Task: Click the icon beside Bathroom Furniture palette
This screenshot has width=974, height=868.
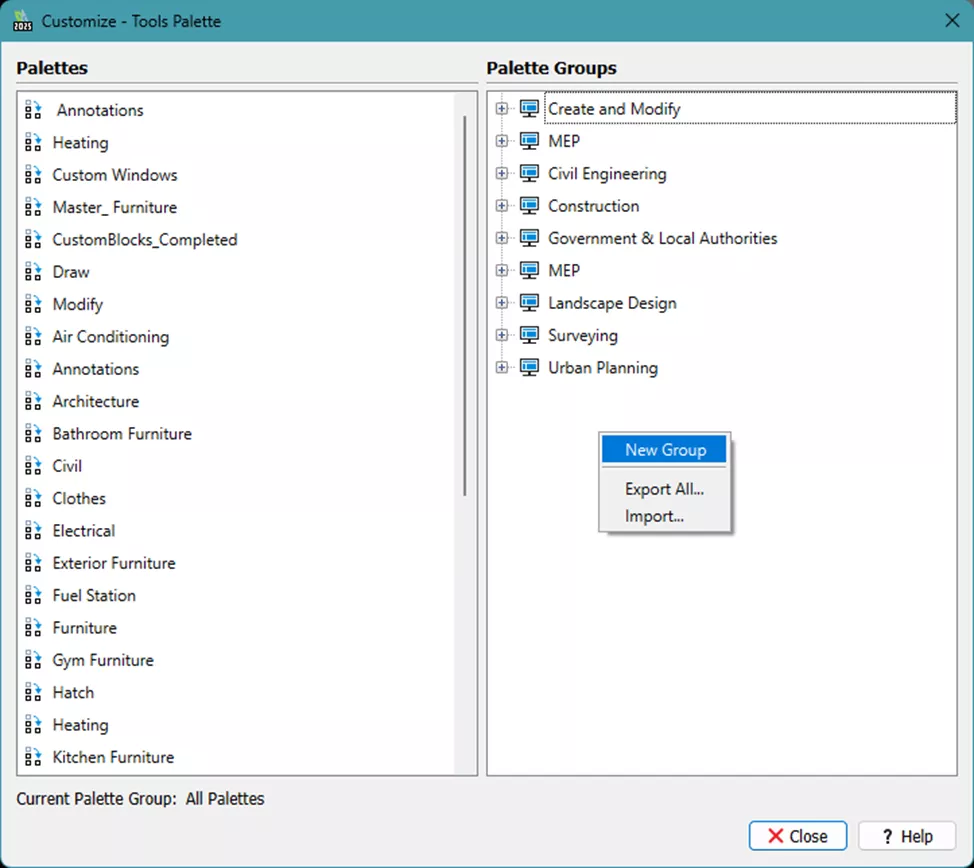Action: tap(33, 434)
